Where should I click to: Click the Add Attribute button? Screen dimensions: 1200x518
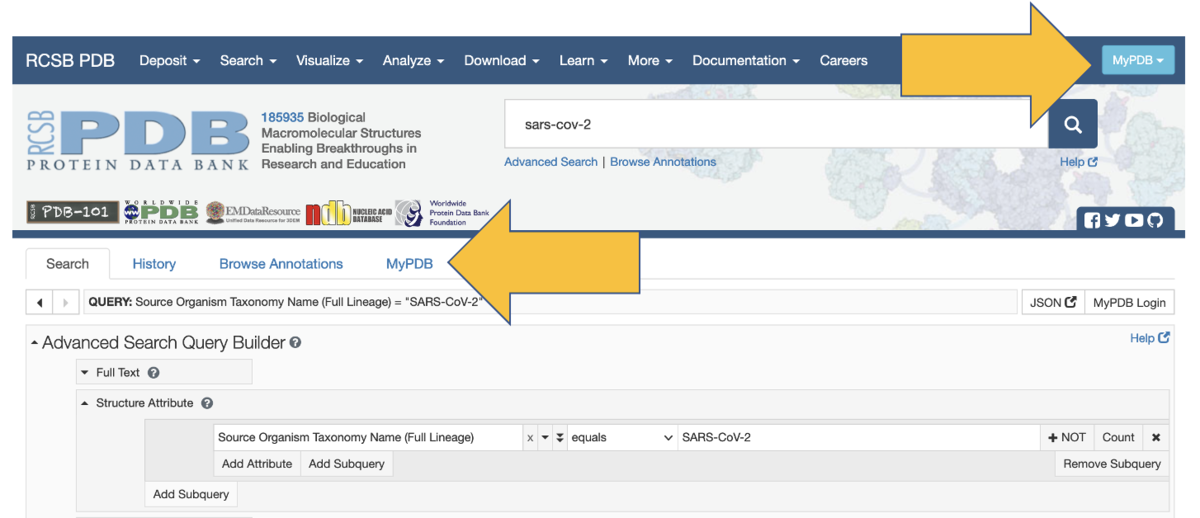(257, 464)
